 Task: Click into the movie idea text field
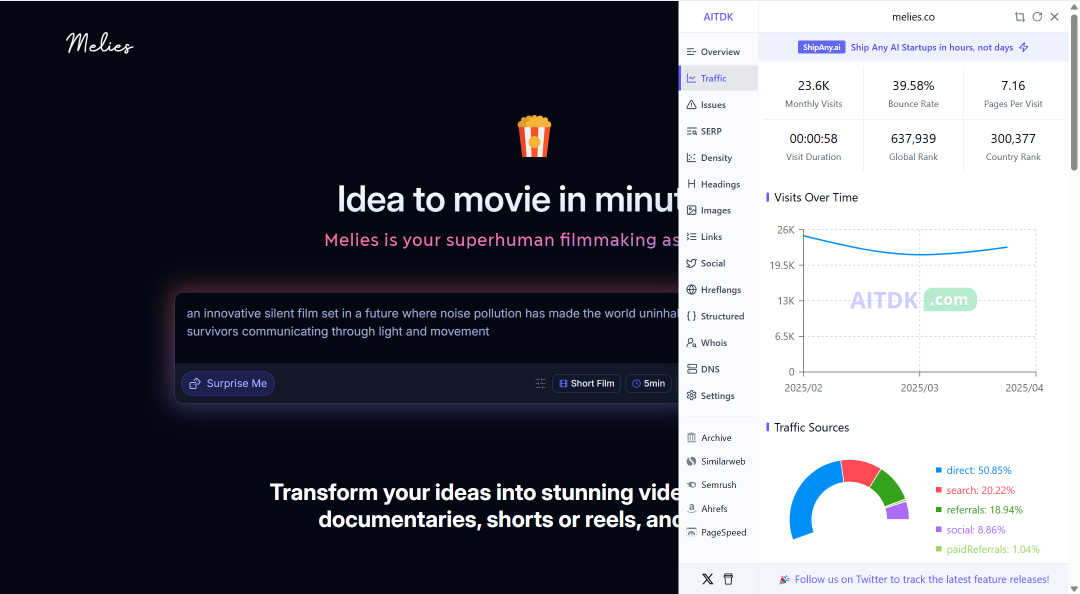[x=427, y=327]
